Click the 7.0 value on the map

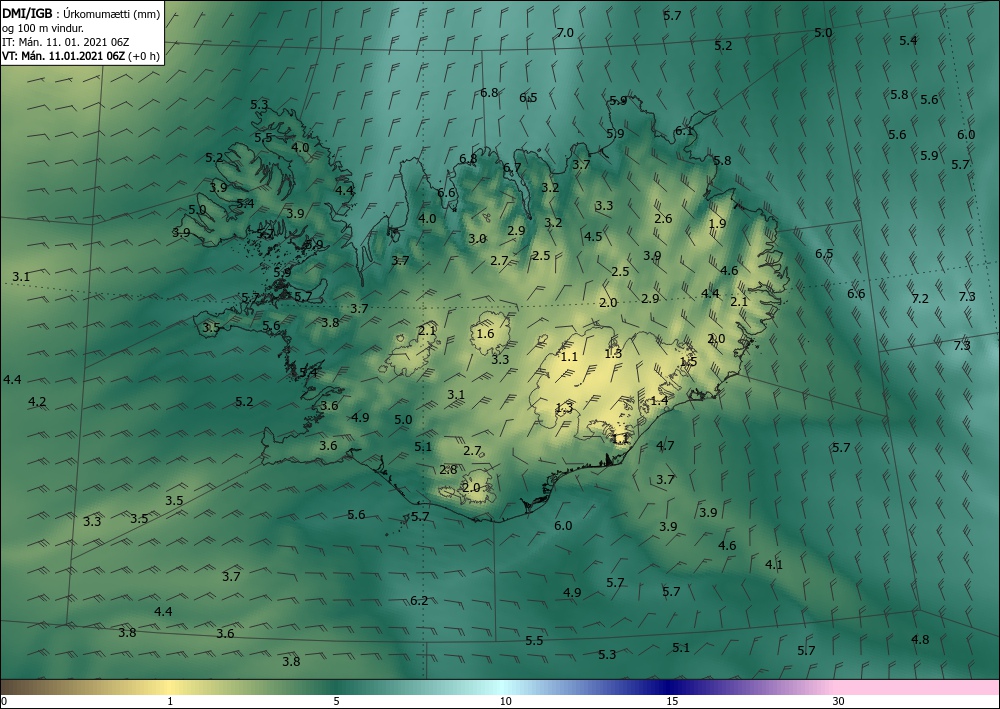pos(565,33)
